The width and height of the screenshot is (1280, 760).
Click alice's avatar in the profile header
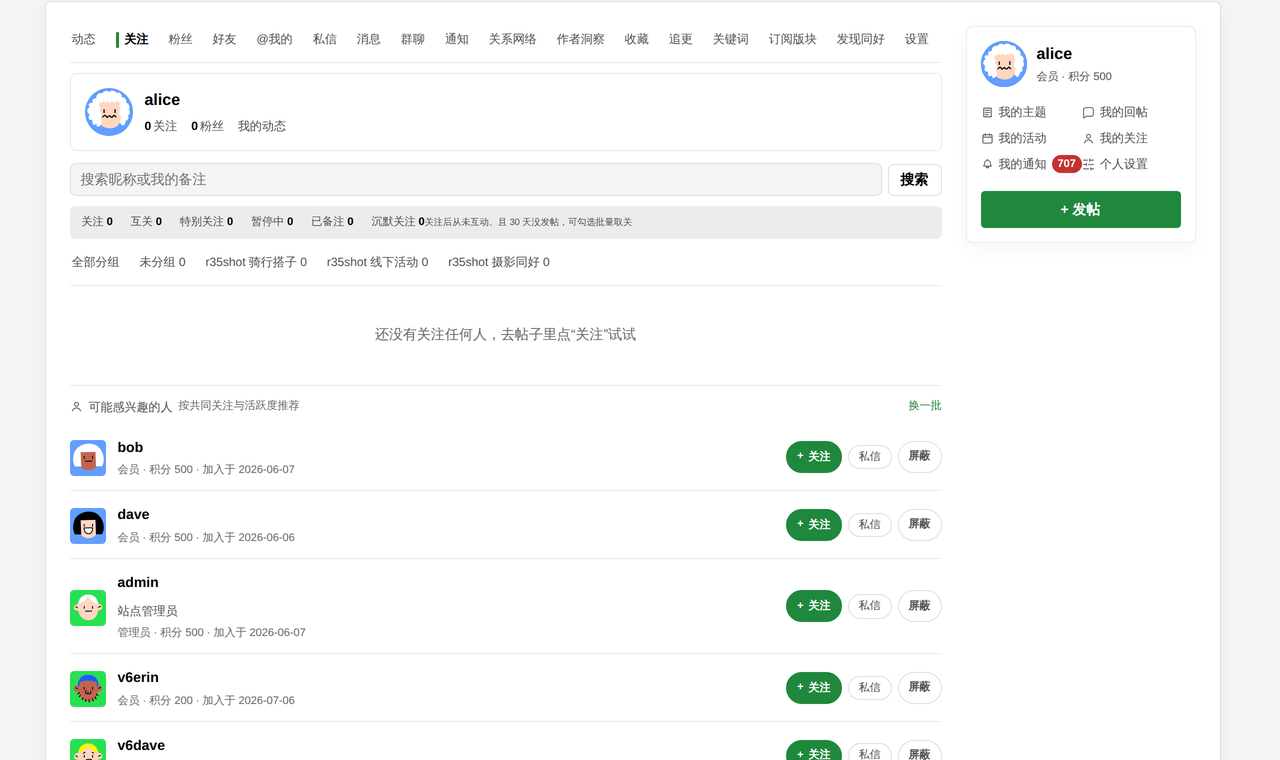pyautogui.click(x=109, y=112)
